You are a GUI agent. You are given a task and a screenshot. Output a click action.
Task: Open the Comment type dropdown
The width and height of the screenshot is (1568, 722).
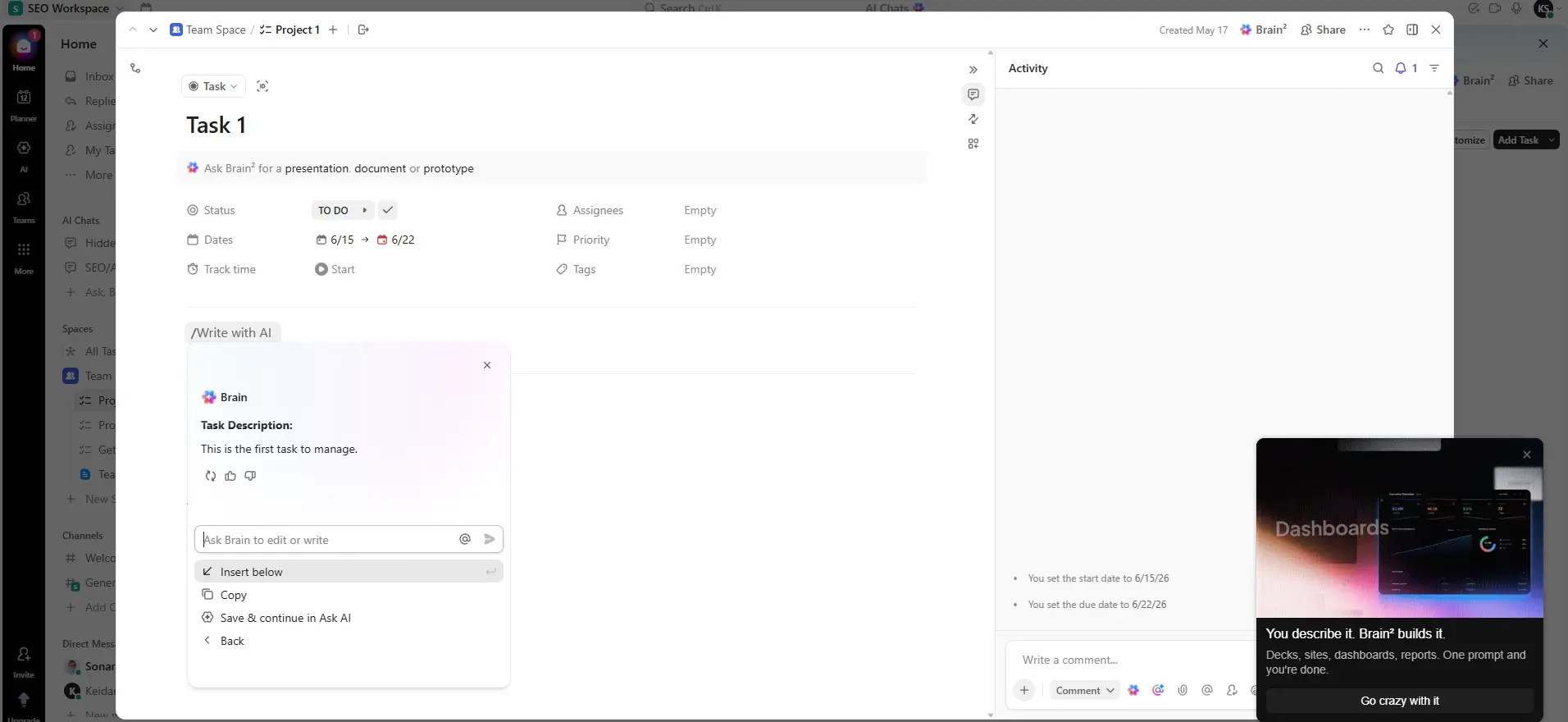pyautogui.click(x=1085, y=690)
